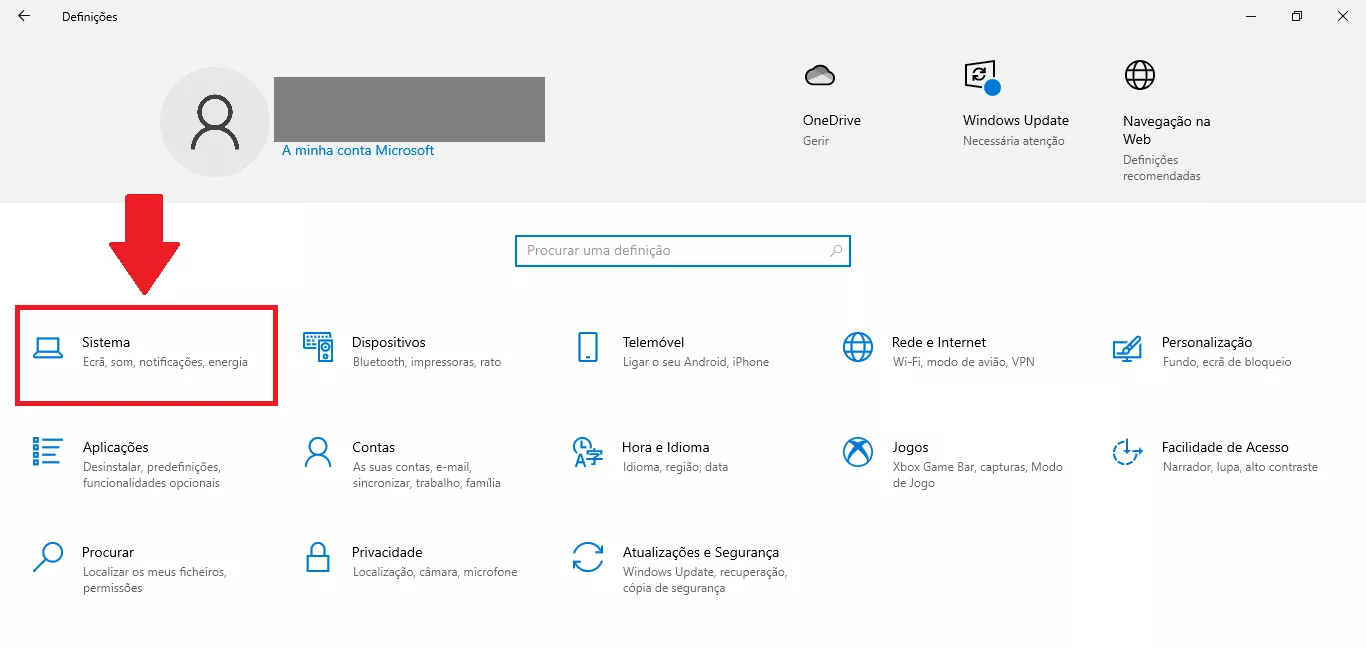Click 'Bluetooth, impressoras, rato' description
The width and height of the screenshot is (1366, 648).
click(427, 362)
